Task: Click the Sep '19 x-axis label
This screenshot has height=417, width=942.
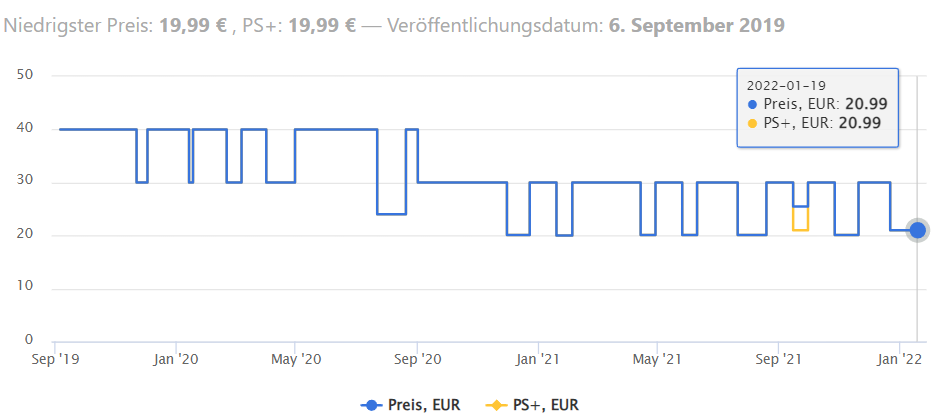Action: (57, 359)
